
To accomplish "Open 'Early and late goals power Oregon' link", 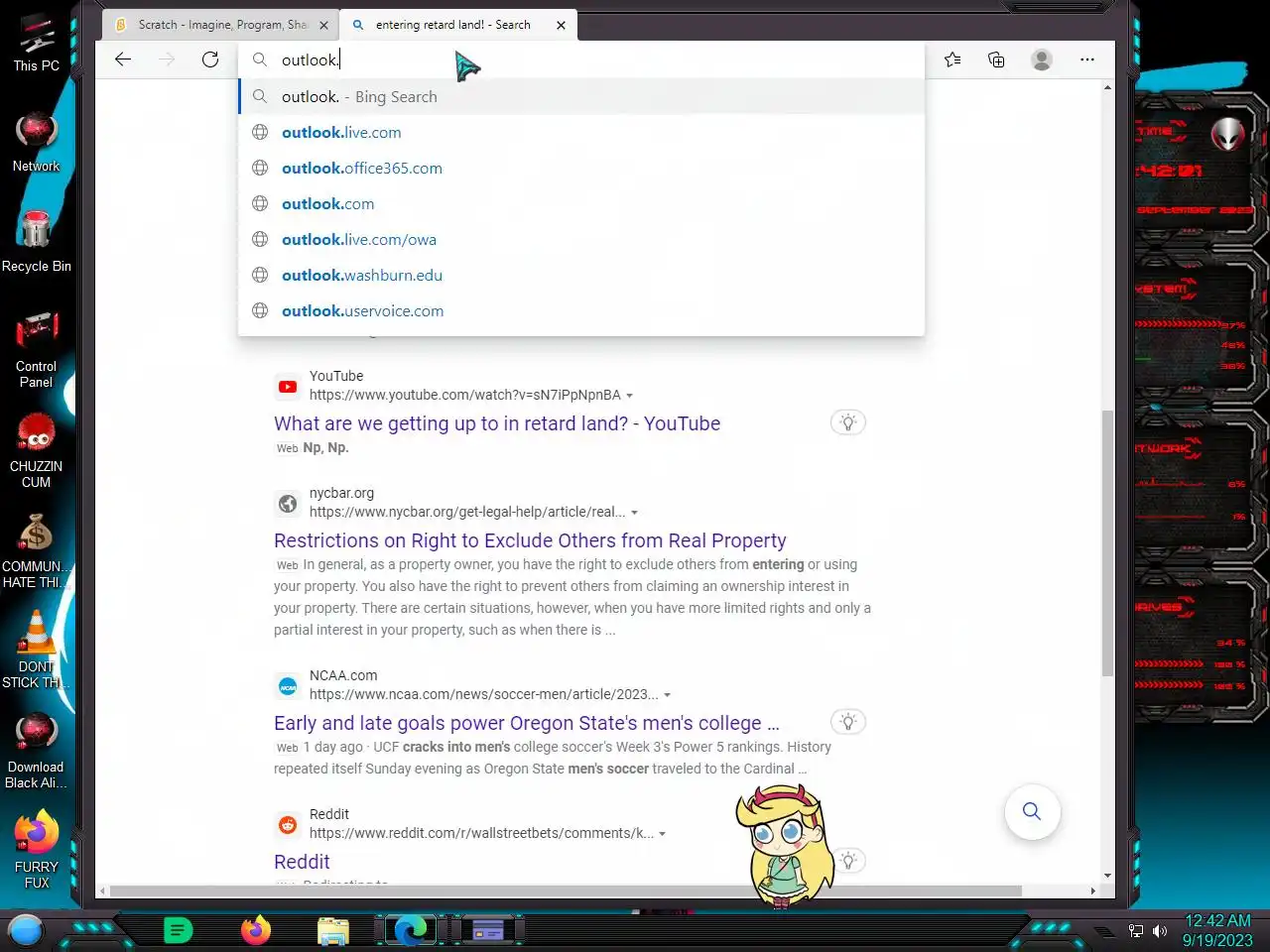I will pyautogui.click(x=527, y=723).
